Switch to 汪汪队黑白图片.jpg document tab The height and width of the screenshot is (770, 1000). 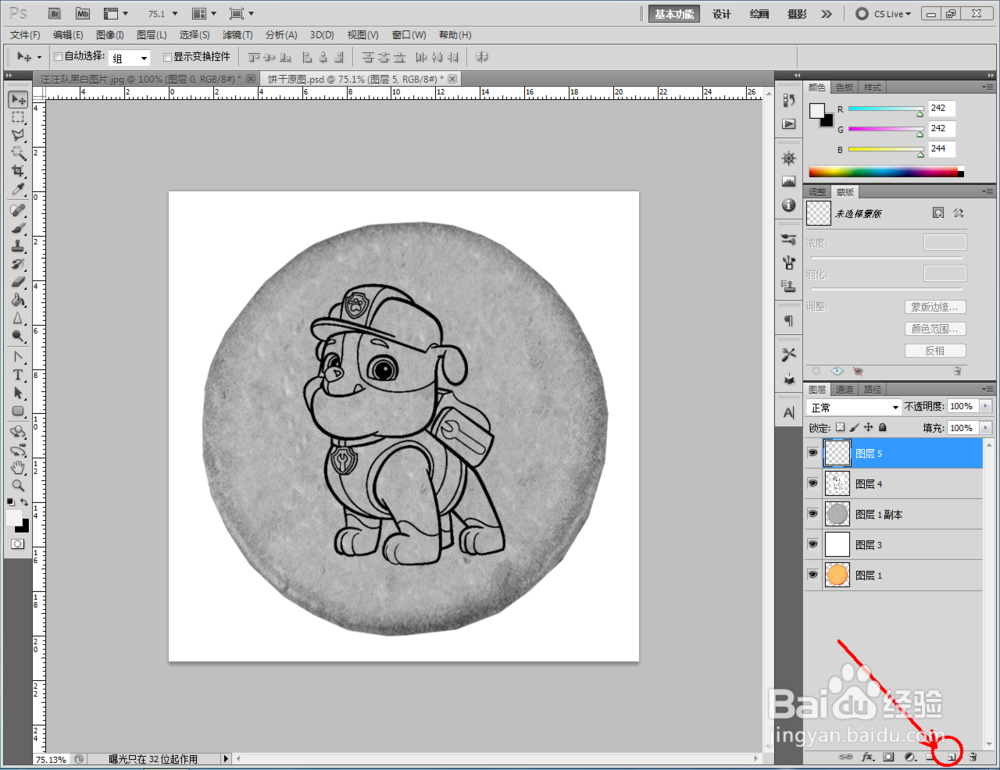142,79
